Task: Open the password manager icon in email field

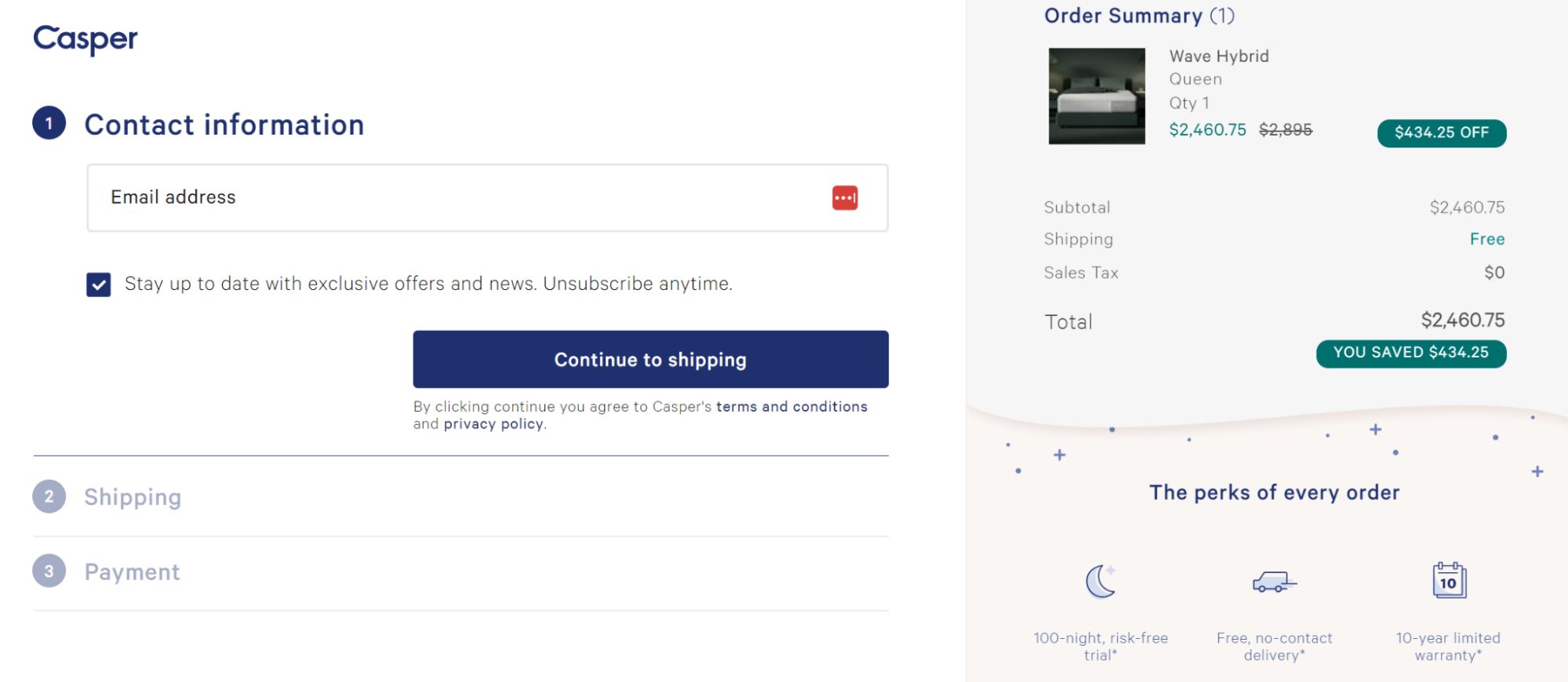Action: click(x=846, y=198)
